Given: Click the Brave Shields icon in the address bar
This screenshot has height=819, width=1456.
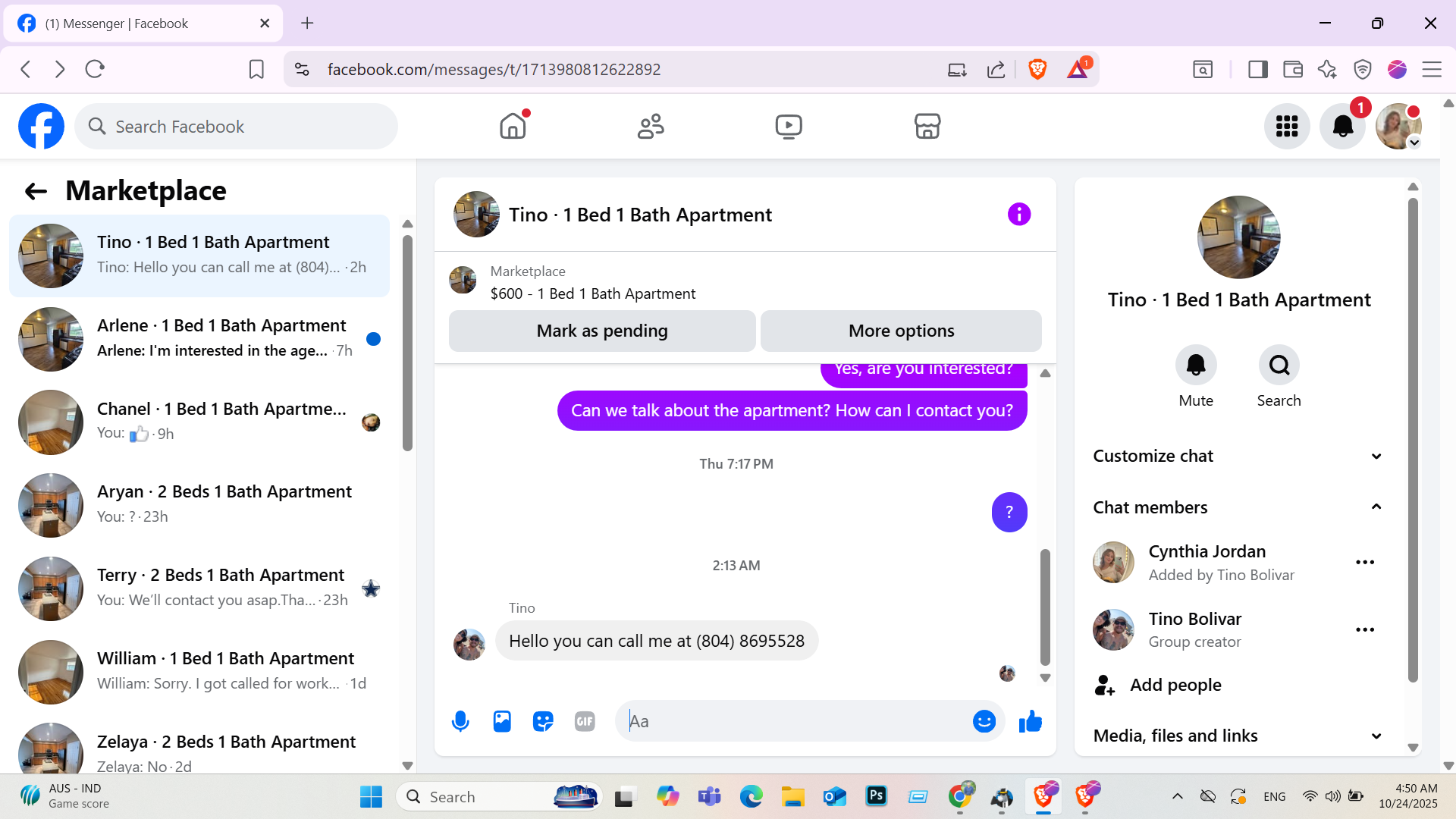Looking at the screenshot, I should 1037,70.
